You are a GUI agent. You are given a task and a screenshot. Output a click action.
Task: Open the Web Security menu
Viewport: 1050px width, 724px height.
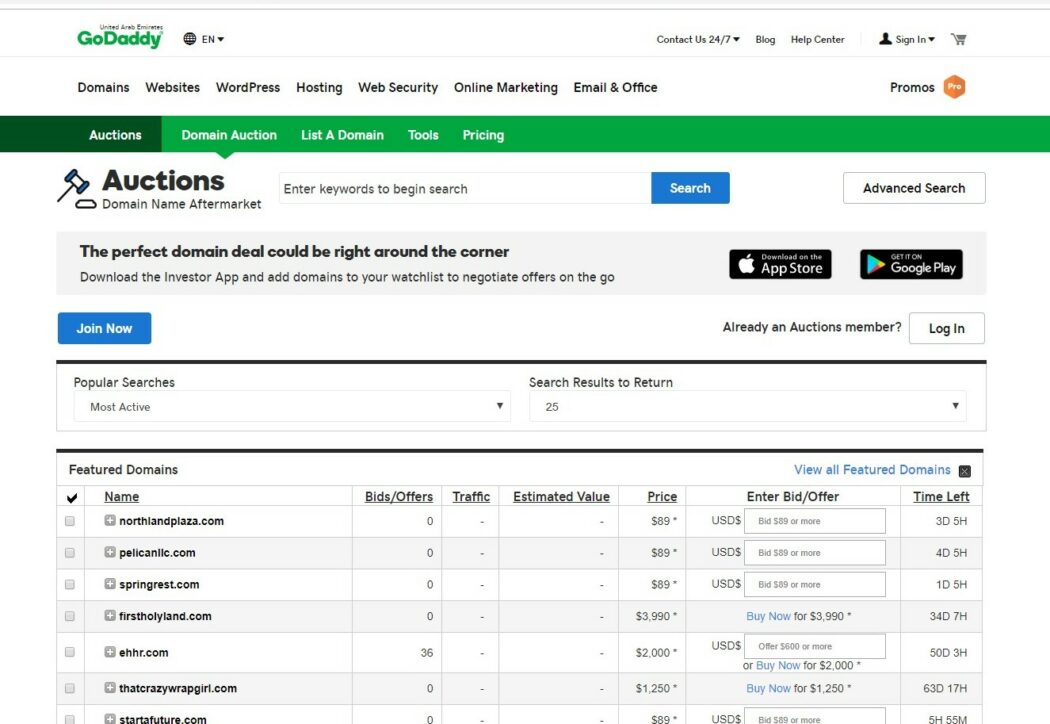point(397,87)
